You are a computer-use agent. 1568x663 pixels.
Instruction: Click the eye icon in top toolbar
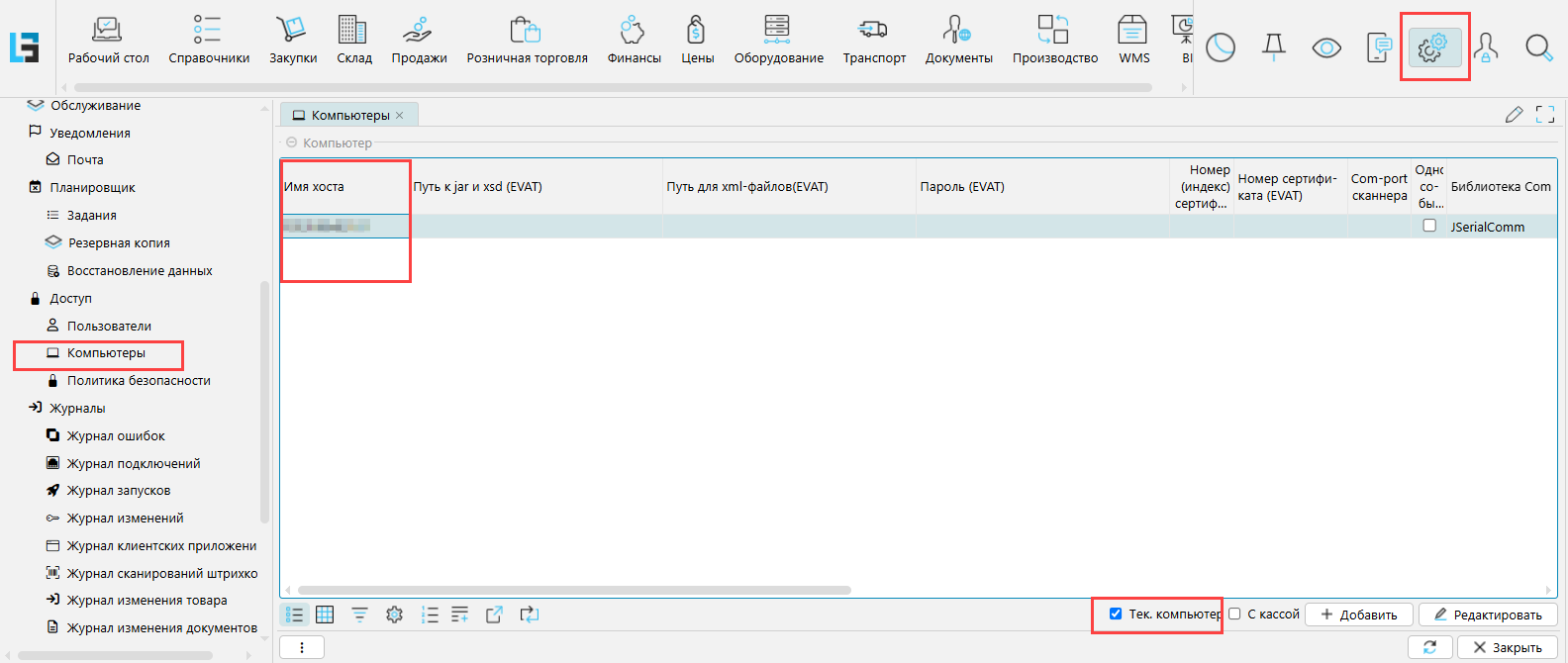1325,47
